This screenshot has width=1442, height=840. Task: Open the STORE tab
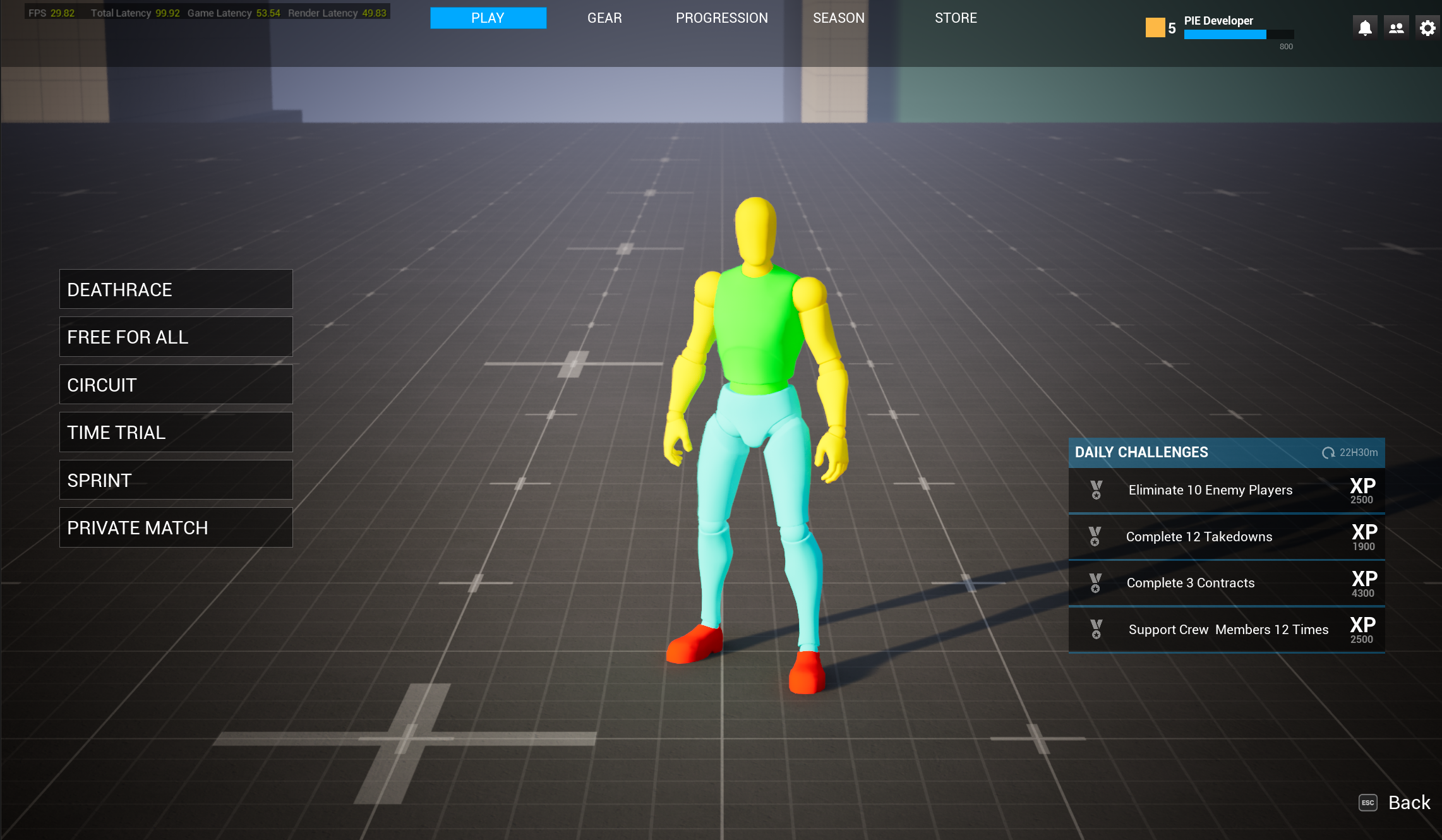click(x=956, y=18)
